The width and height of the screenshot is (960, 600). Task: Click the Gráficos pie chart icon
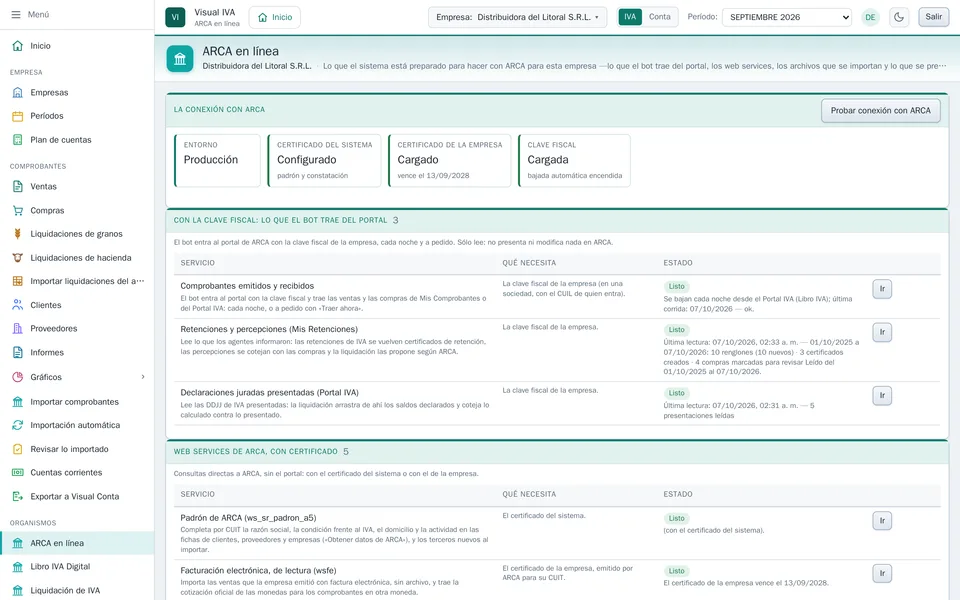(18, 377)
